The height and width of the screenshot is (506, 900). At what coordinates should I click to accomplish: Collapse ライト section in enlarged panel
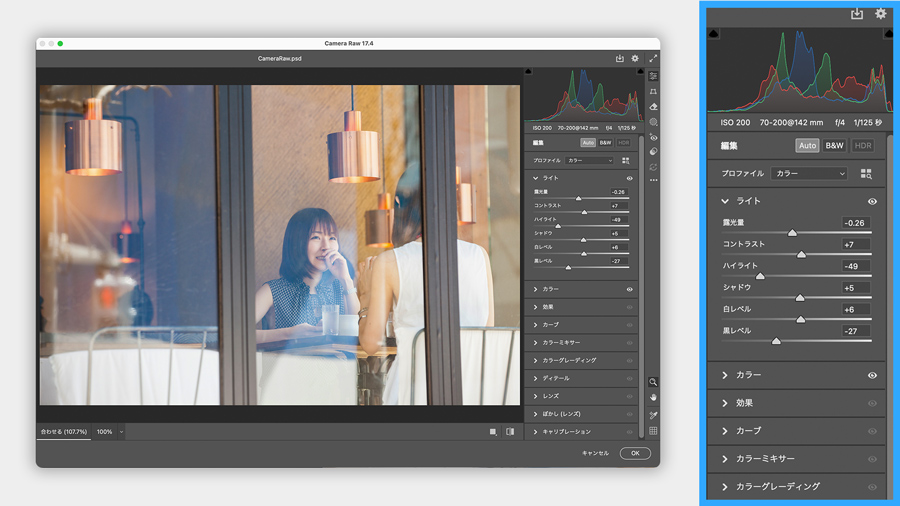(725, 201)
